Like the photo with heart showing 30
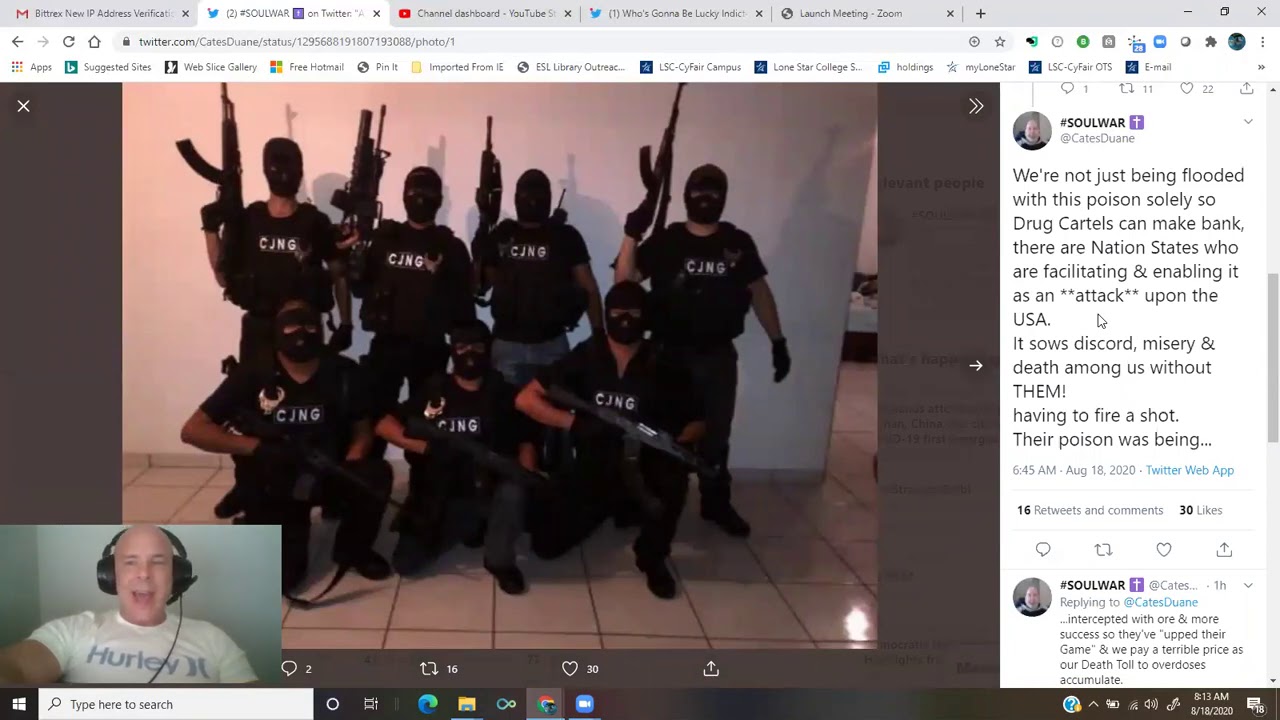This screenshot has height=720, width=1280. [570, 668]
